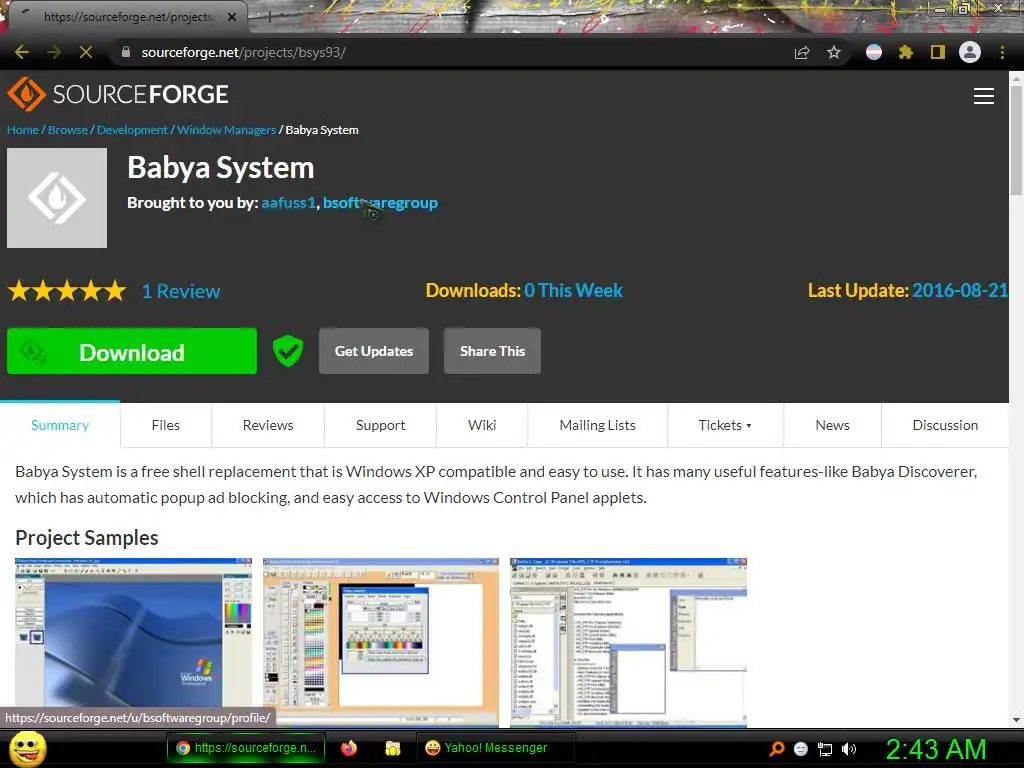The image size is (1024, 768).
Task: Go to the Wiki tab
Action: click(x=482, y=425)
